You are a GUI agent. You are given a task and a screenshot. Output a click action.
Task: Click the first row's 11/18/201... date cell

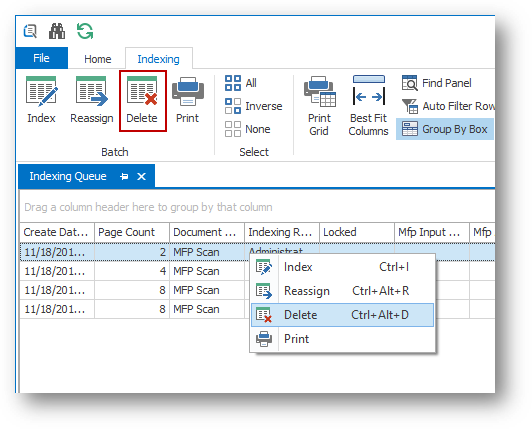[x=57, y=252]
